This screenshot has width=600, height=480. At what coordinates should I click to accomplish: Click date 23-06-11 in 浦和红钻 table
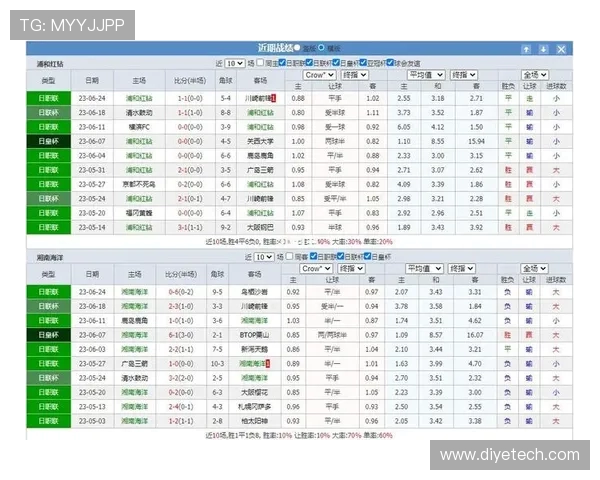tap(92, 127)
